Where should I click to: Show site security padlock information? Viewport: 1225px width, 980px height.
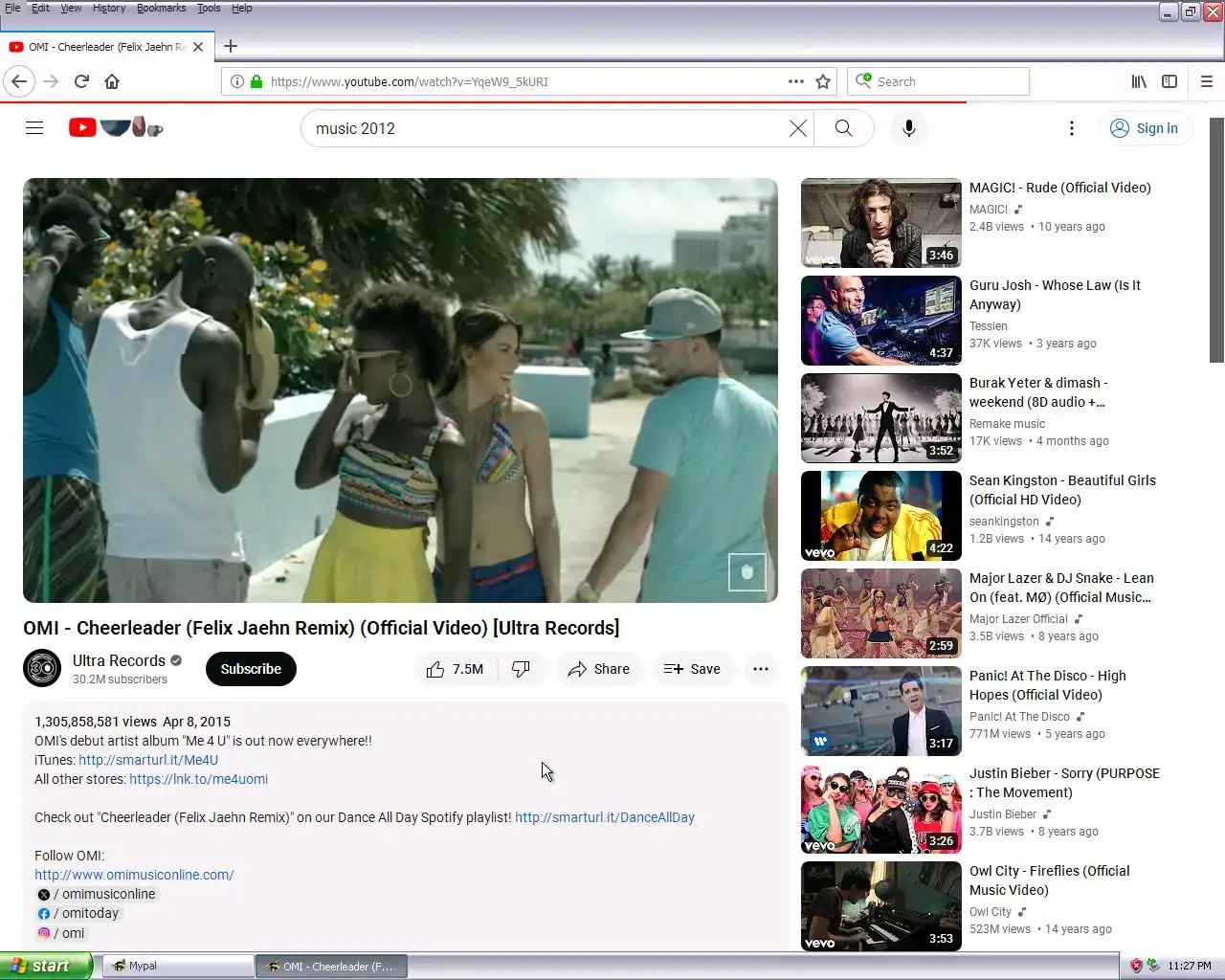coord(256,81)
